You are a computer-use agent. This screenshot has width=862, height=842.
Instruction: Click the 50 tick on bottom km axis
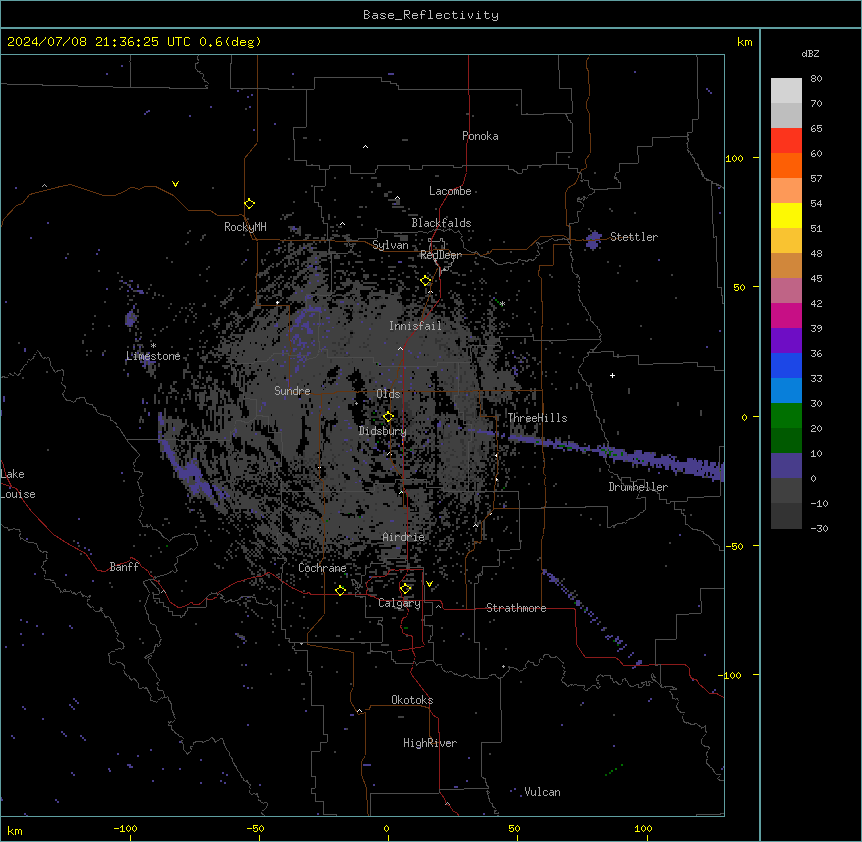click(x=514, y=828)
